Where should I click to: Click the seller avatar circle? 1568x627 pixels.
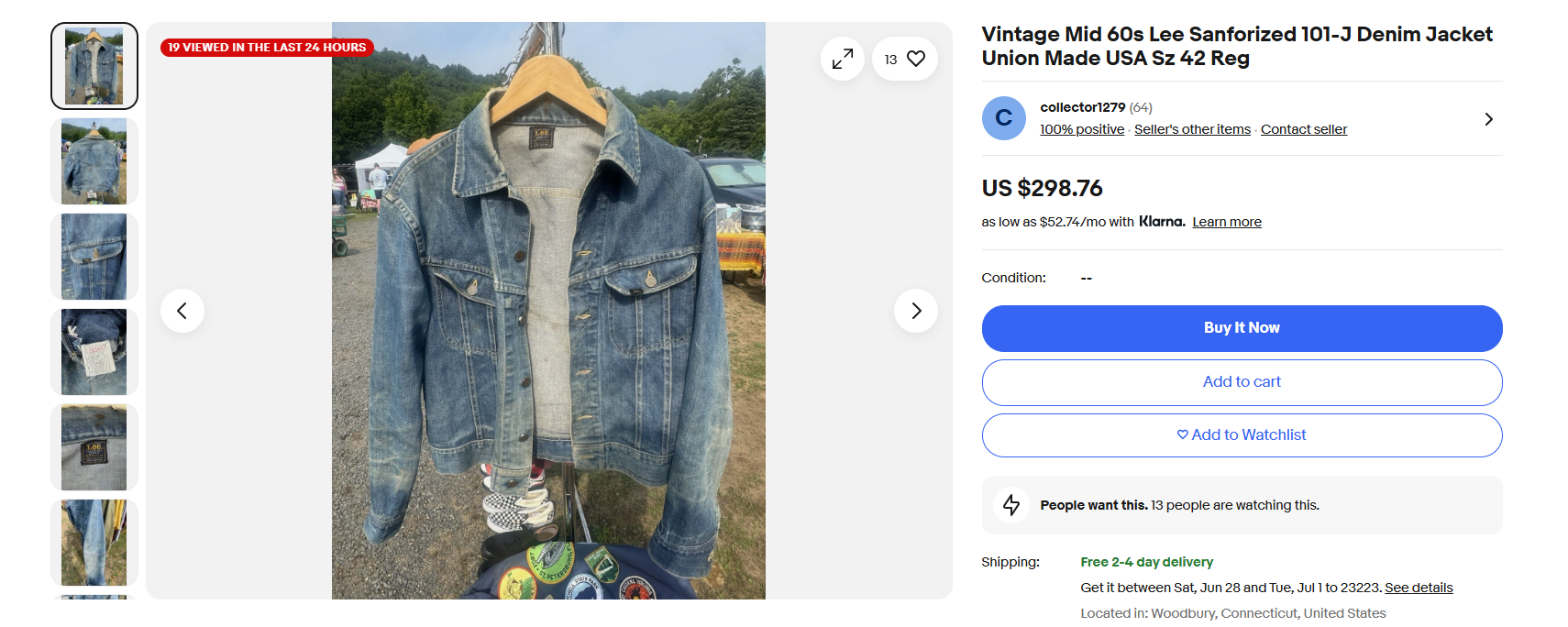click(1003, 118)
